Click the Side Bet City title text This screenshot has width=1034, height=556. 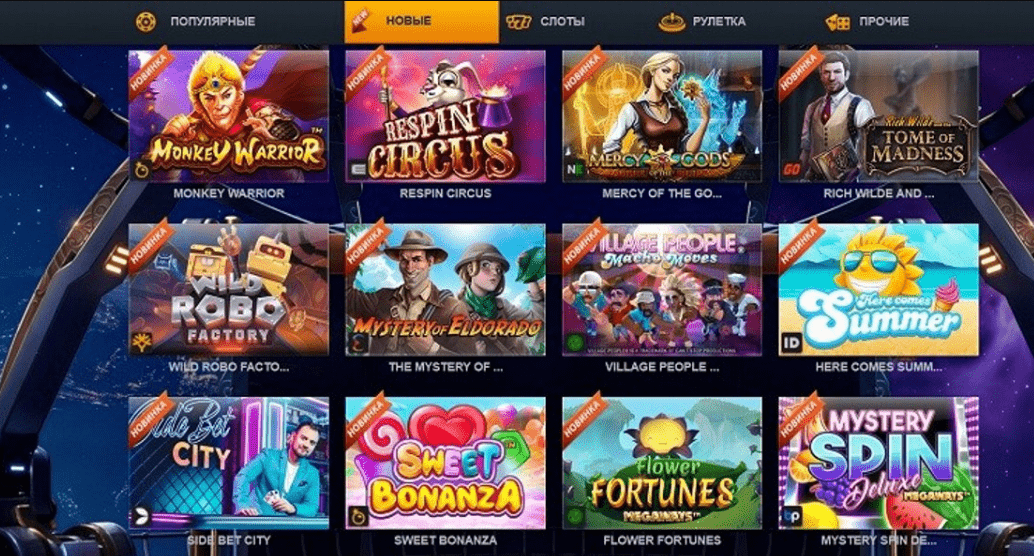point(229,540)
